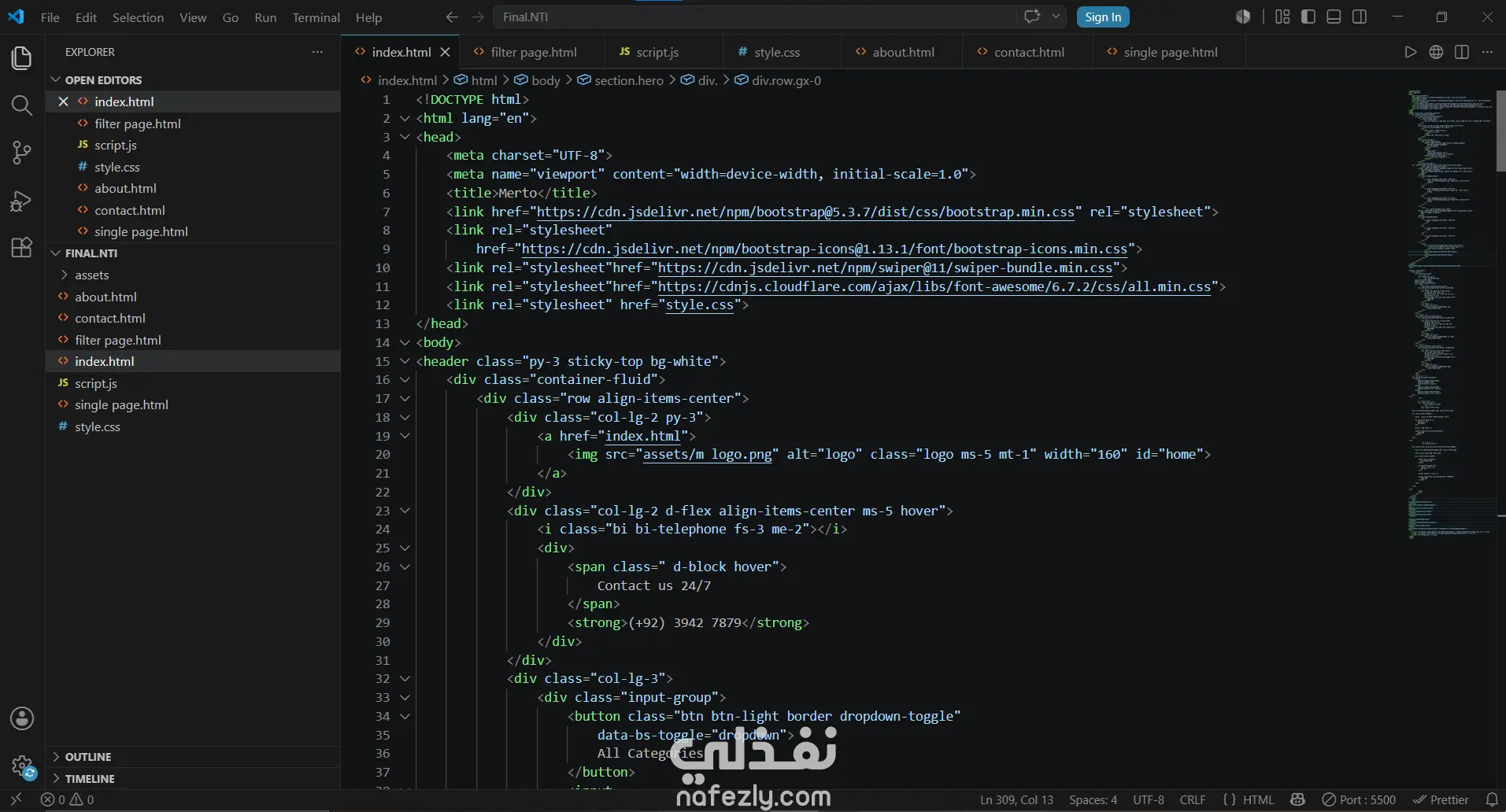Open editor more actions ellipsis

point(1487,52)
